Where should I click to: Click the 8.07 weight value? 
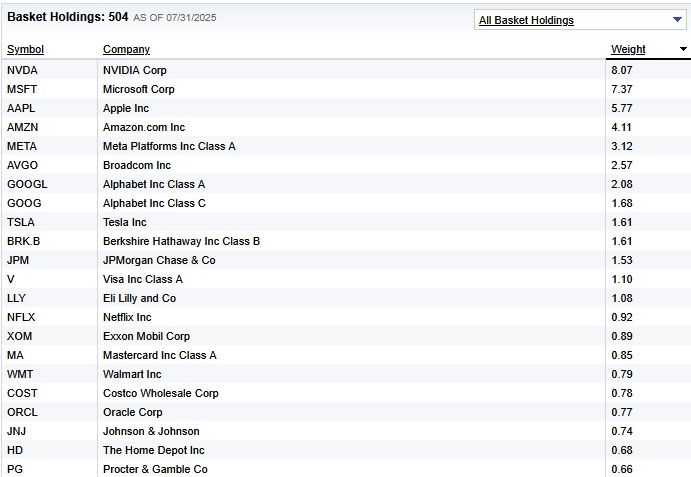(x=622, y=70)
